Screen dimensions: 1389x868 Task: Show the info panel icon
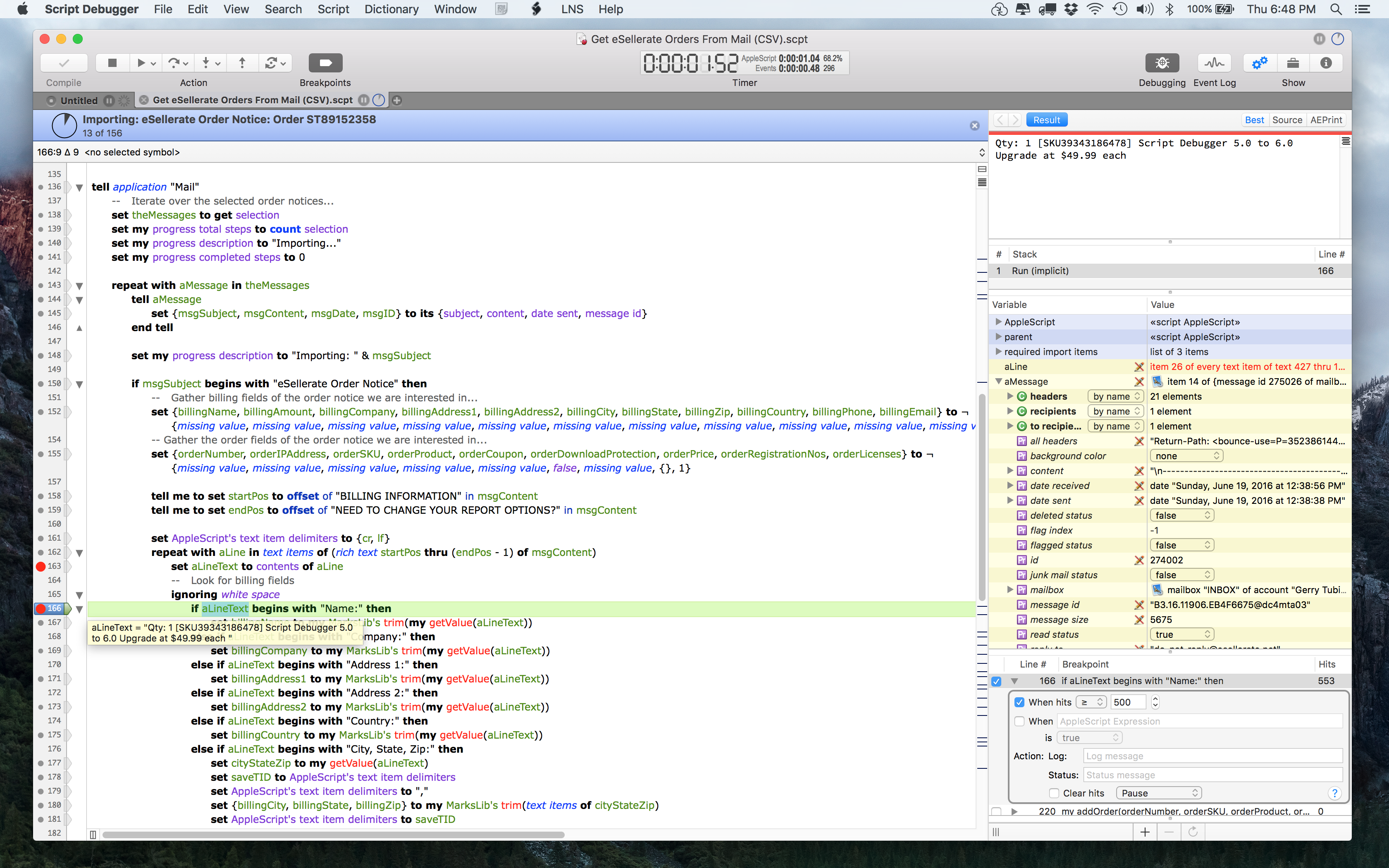tap(1326, 62)
